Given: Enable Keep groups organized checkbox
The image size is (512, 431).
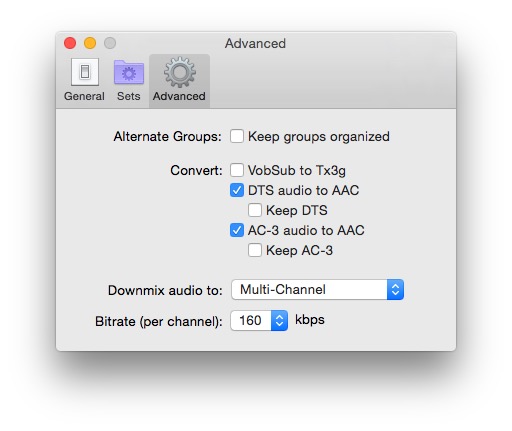Looking at the screenshot, I should [237, 136].
